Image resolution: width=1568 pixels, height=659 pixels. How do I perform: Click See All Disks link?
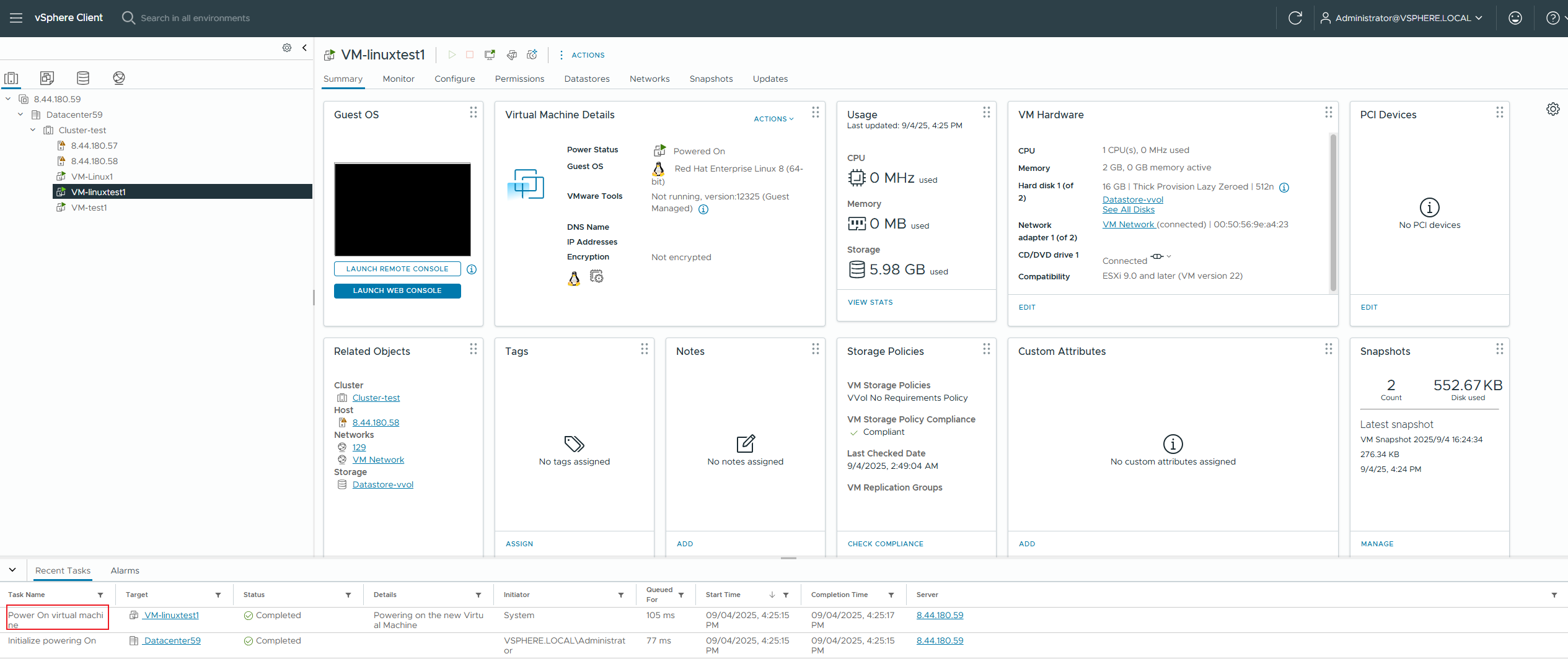[1128, 210]
